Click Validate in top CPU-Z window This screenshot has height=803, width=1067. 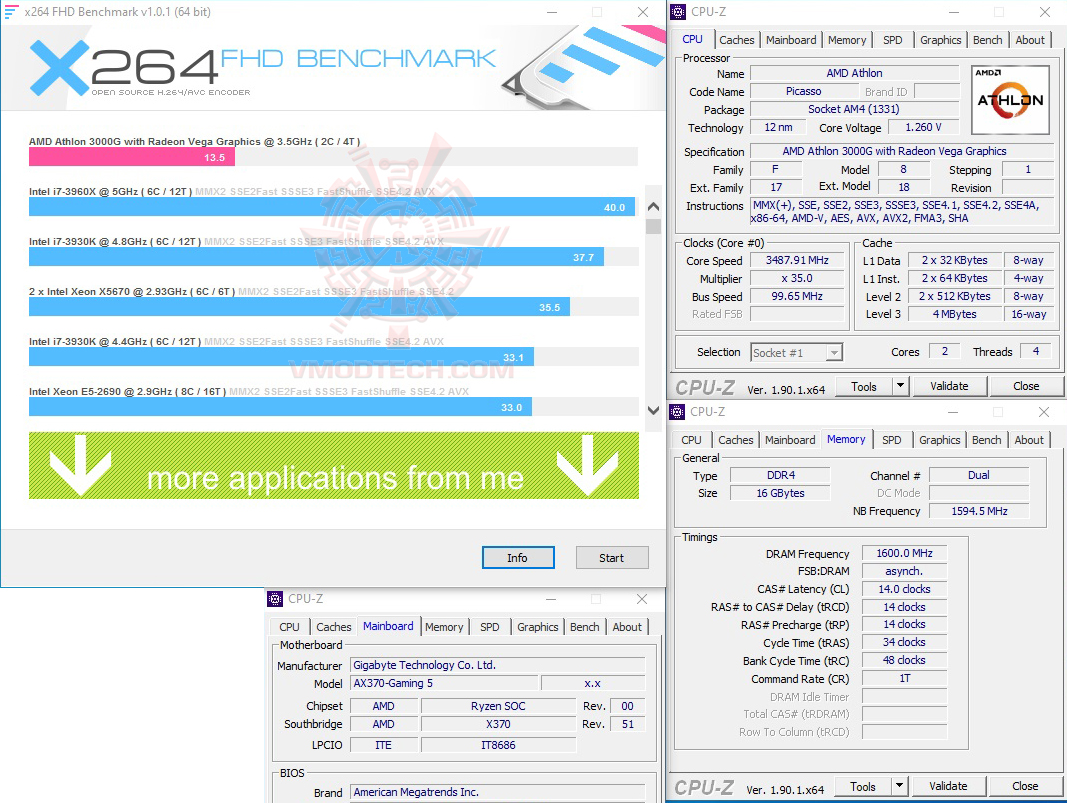pos(949,386)
